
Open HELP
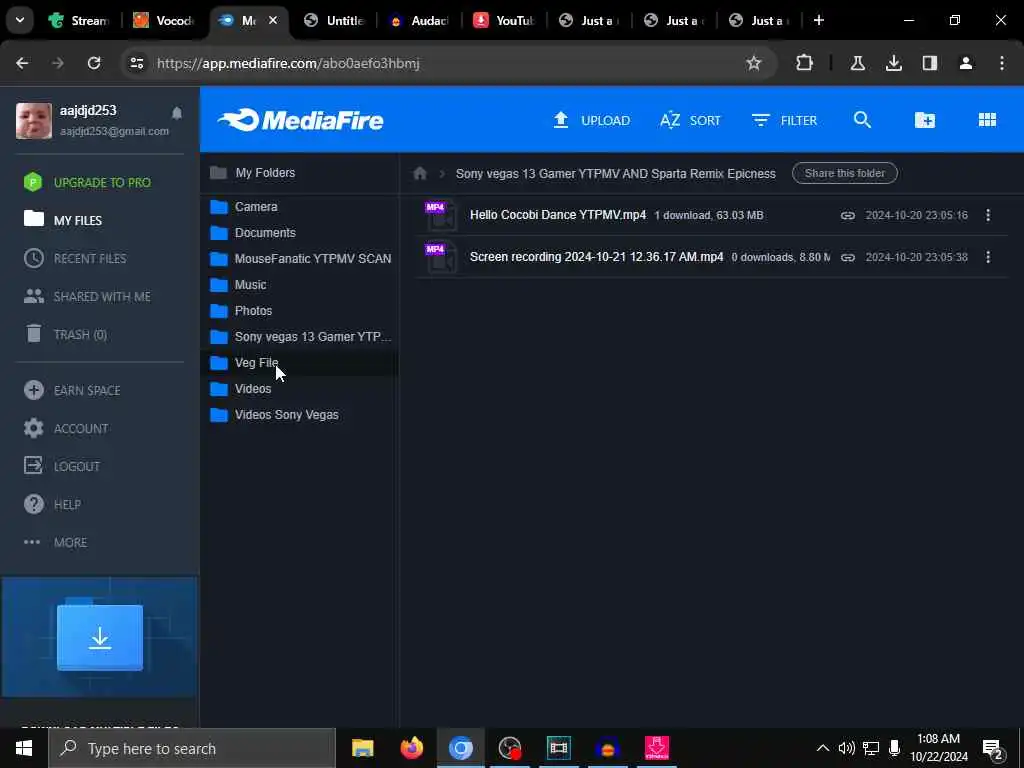pyautogui.click(x=52, y=504)
